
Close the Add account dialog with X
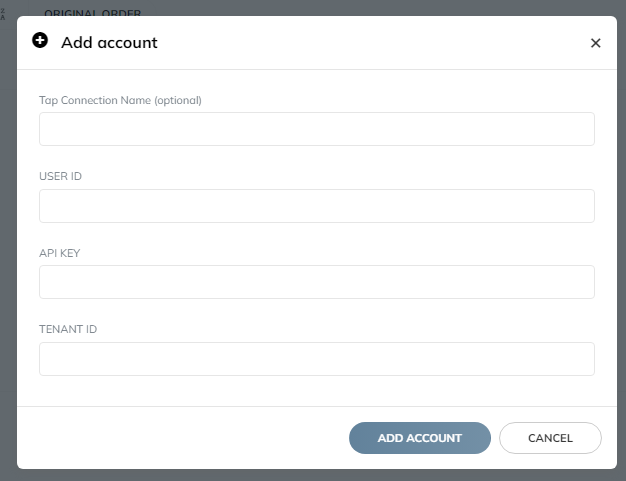point(595,43)
